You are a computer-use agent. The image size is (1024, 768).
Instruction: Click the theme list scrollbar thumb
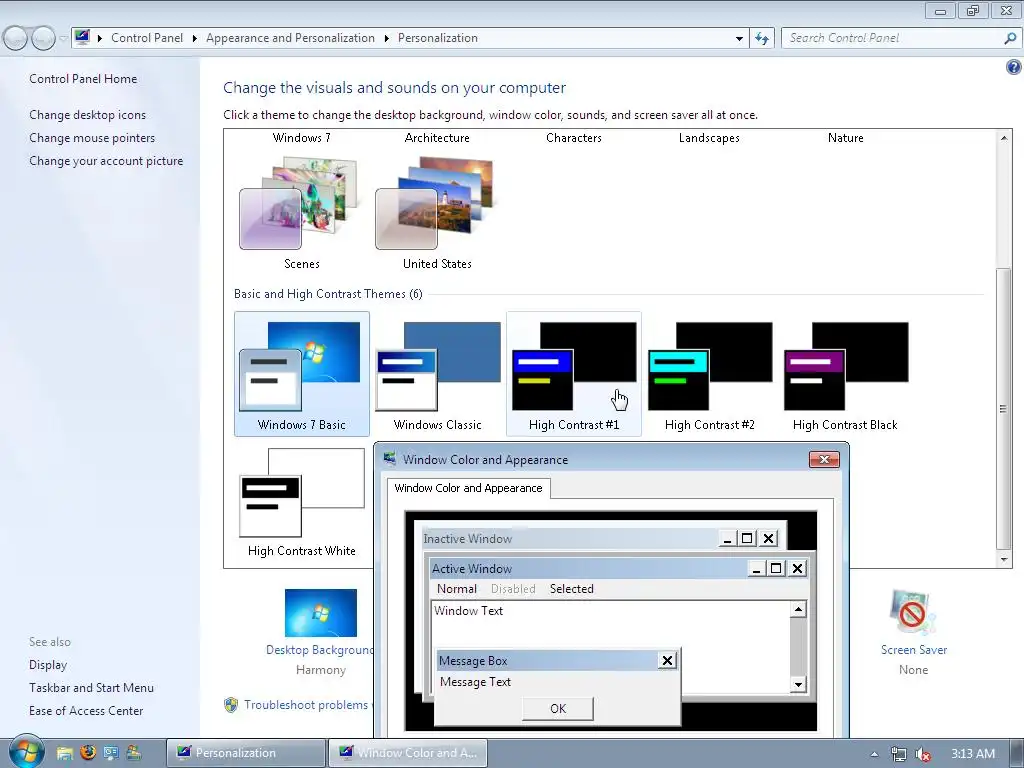1004,408
